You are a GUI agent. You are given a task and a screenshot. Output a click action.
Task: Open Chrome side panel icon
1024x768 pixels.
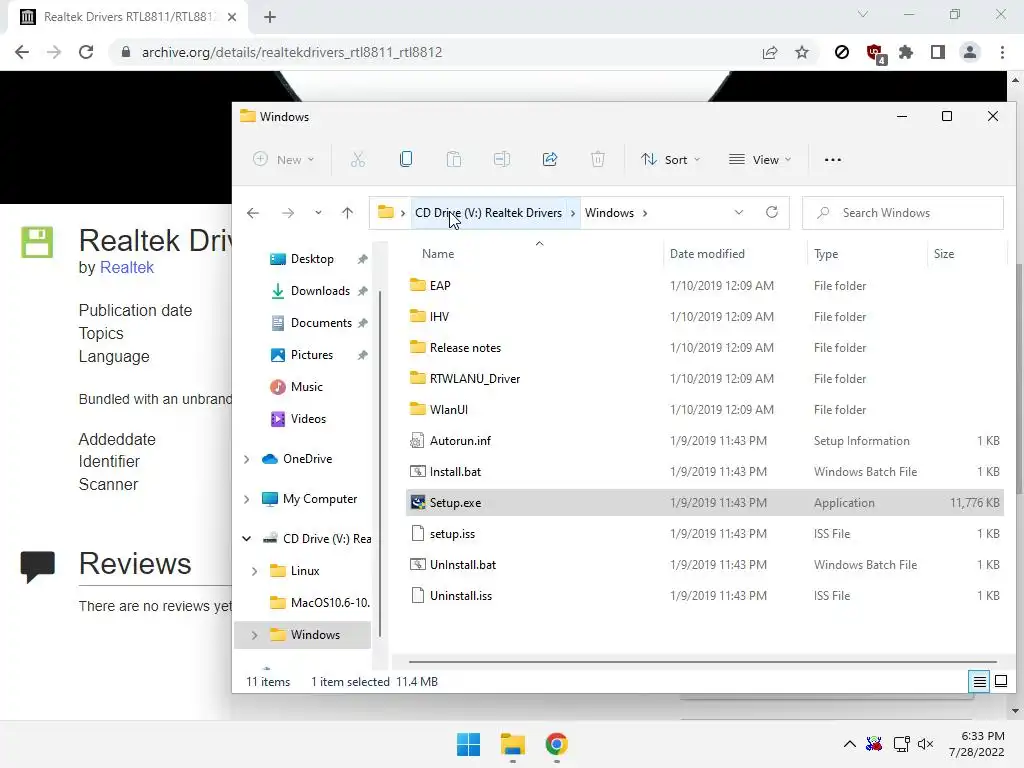(938, 52)
